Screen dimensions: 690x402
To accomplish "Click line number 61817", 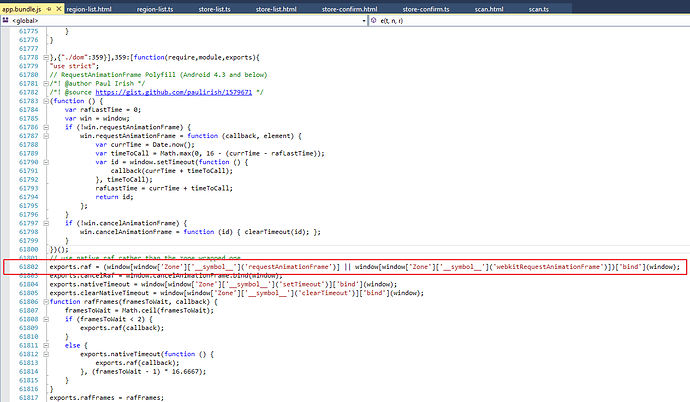I will click(29, 398).
